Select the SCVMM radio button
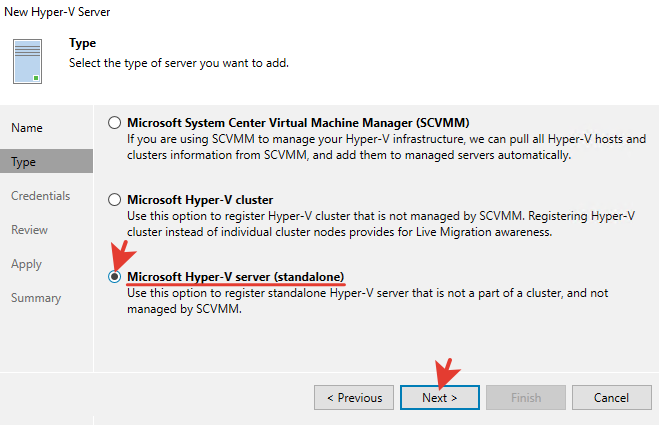The height and width of the screenshot is (425, 659). tap(115, 122)
